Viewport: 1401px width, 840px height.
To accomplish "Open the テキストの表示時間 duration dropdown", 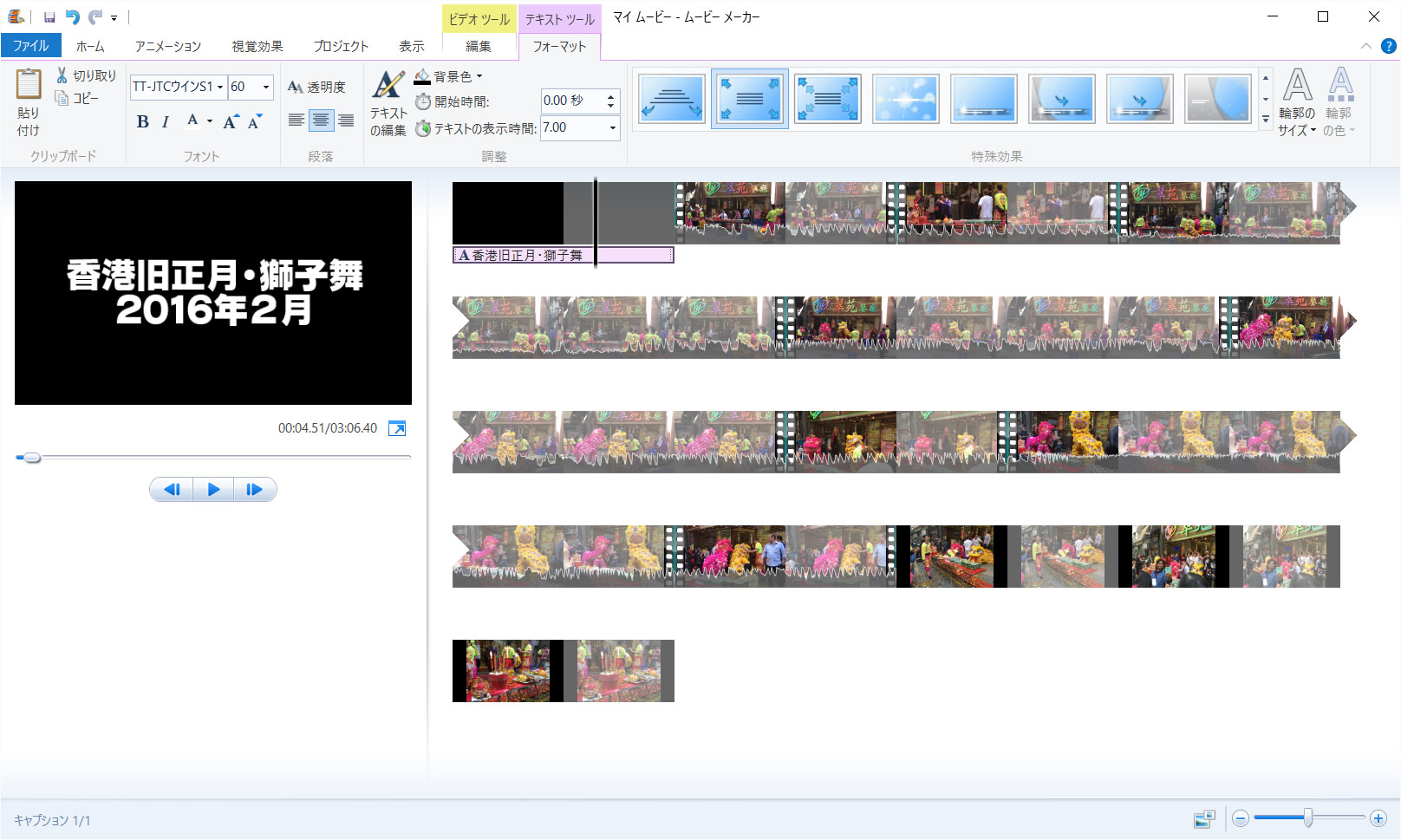I will point(613,128).
